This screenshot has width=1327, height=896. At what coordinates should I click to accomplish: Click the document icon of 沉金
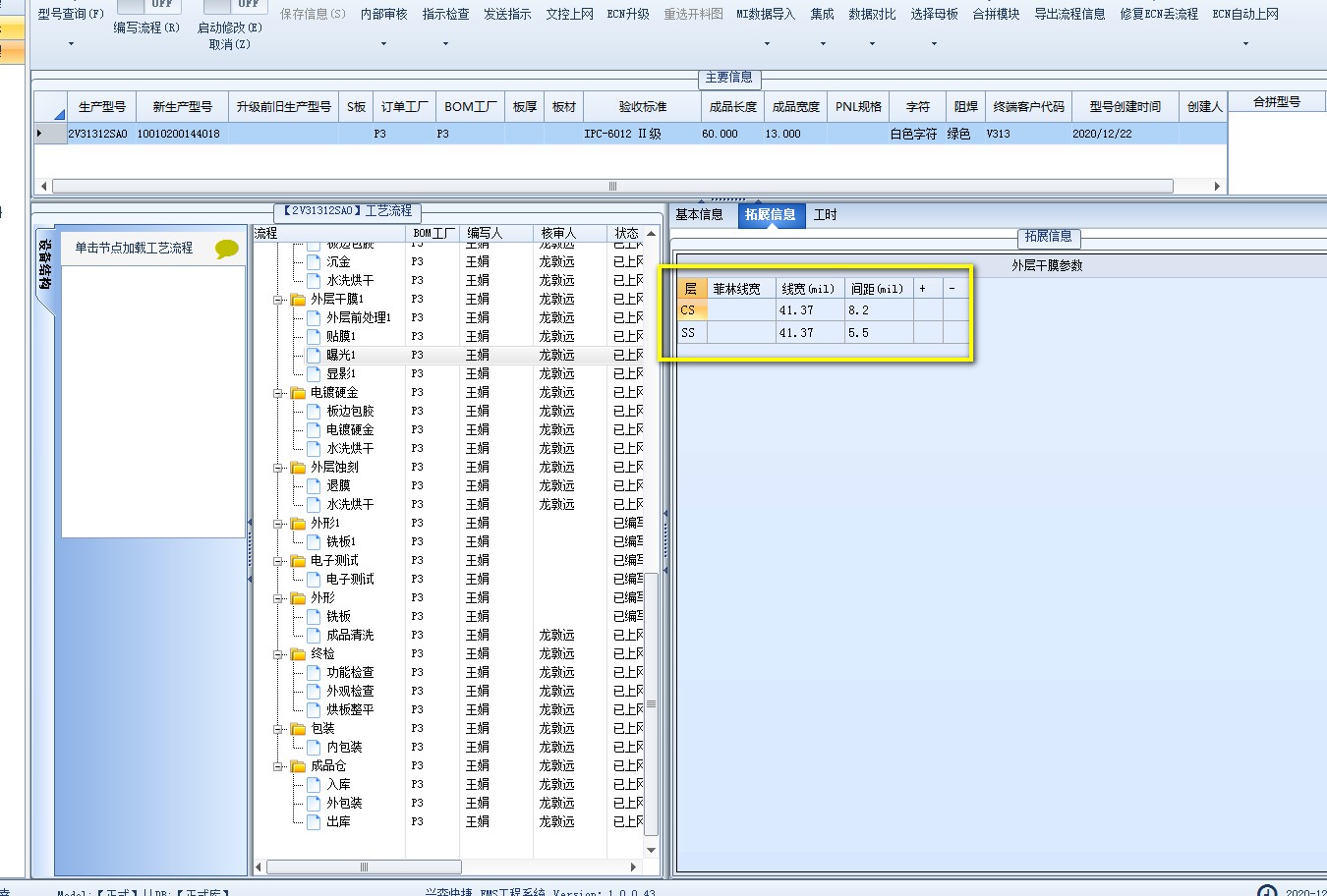(314, 261)
